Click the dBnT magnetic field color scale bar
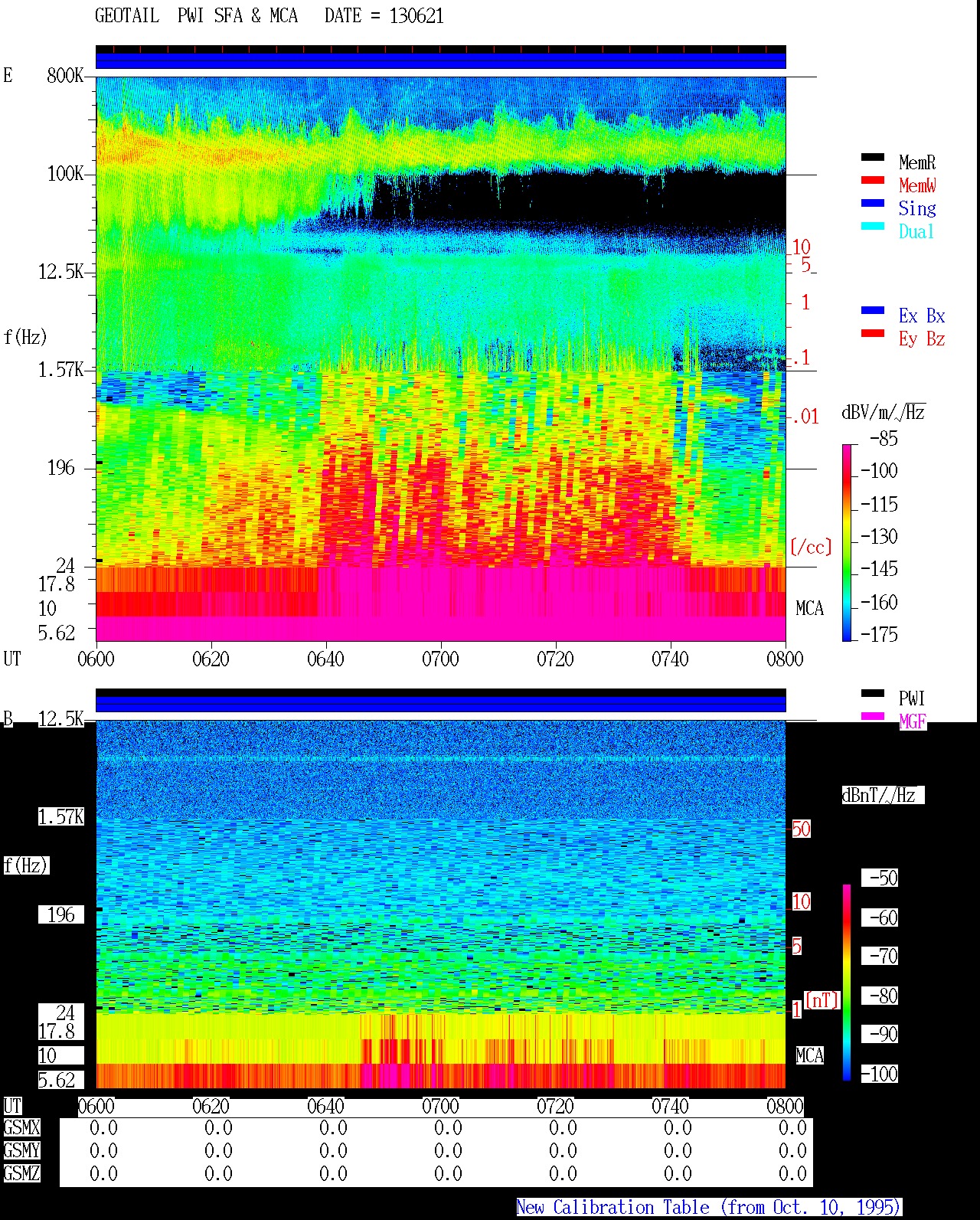This screenshot has height=1220, width=980. coord(847,983)
